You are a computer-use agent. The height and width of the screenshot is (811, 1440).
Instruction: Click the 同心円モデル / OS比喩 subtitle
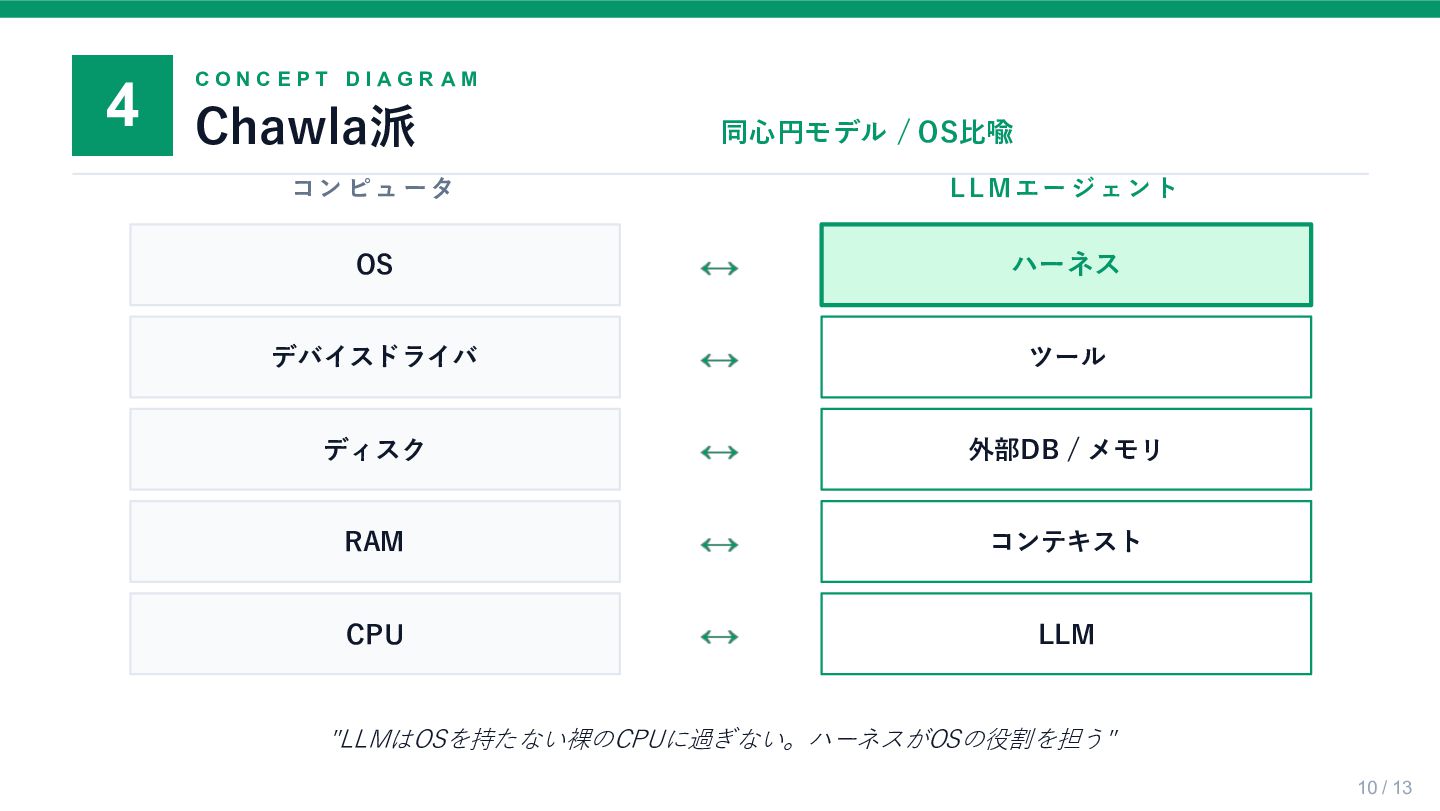(867, 132)
